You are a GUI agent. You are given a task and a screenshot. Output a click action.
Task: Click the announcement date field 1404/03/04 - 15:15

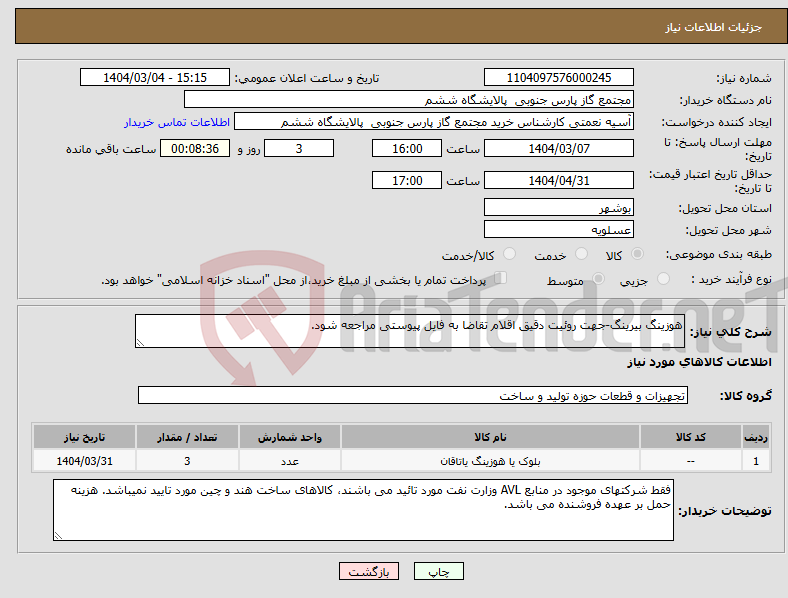tap(155, 77)
